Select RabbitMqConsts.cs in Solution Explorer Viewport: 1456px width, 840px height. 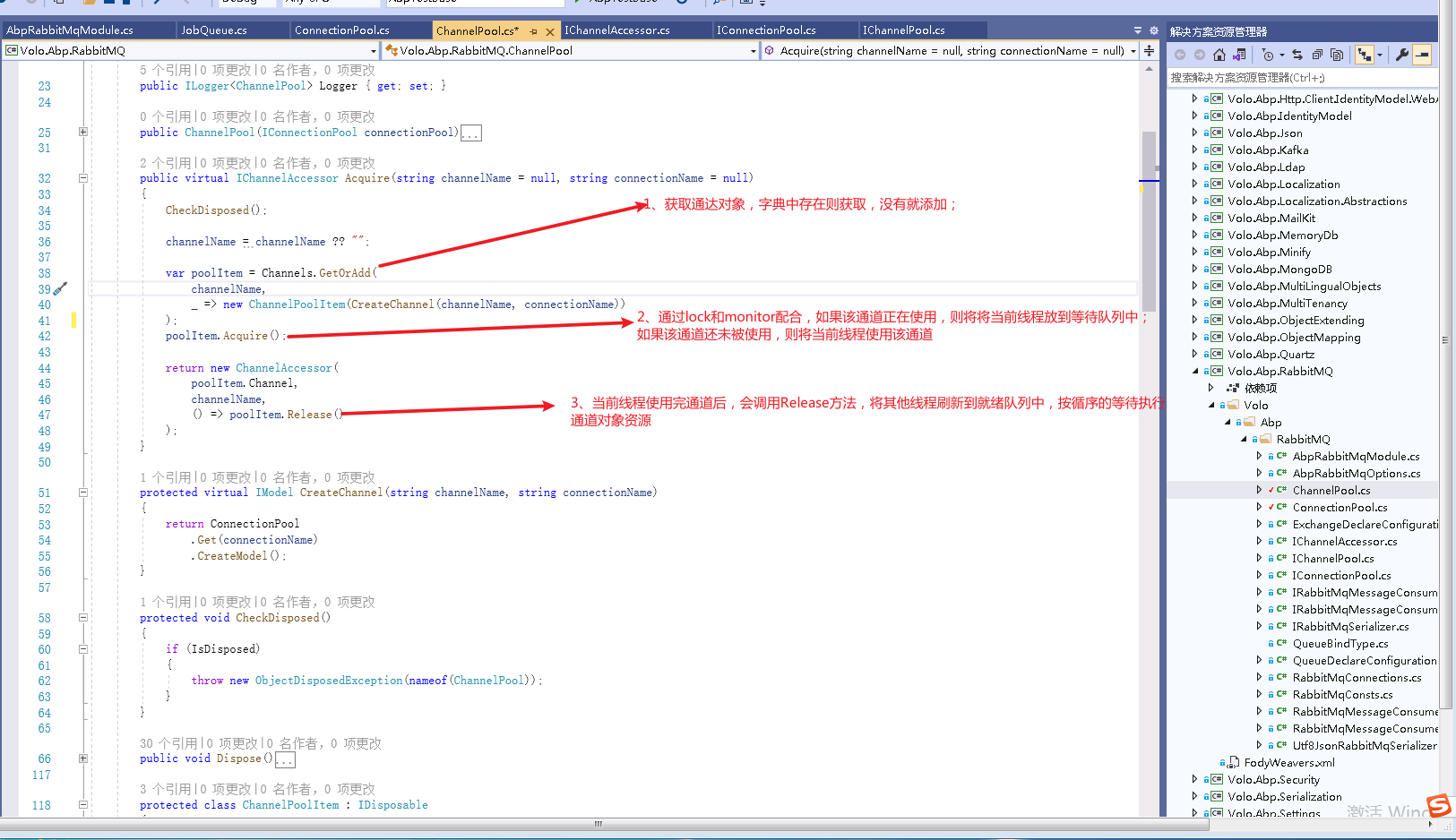pos(1342,695)
